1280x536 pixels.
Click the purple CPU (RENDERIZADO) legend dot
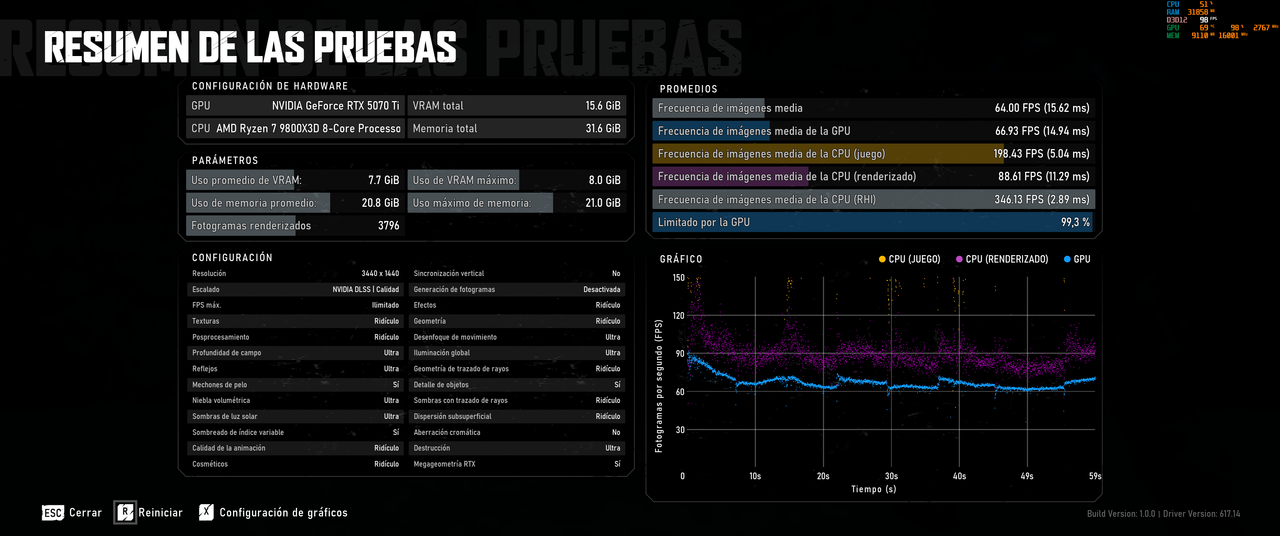pyautogui.click(x=960, y=259)
